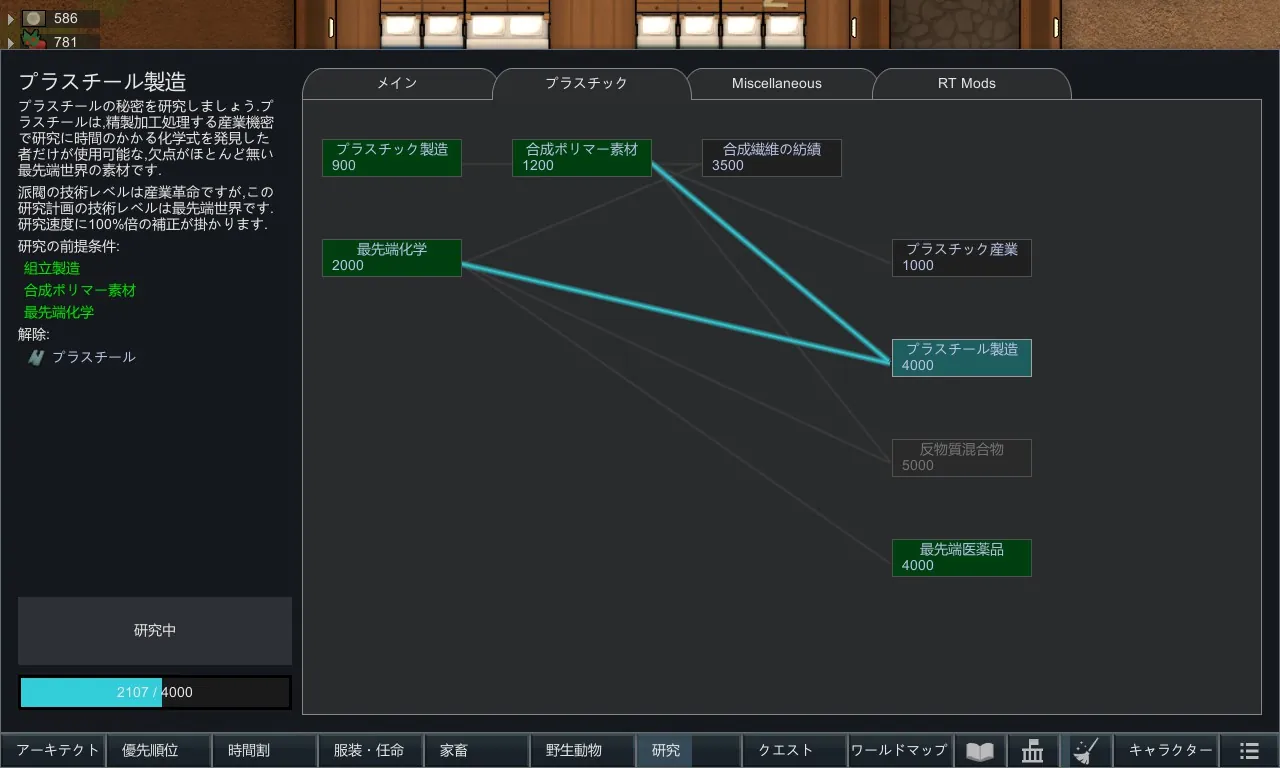Click the silver resource icon

click(x=34, y=18)
